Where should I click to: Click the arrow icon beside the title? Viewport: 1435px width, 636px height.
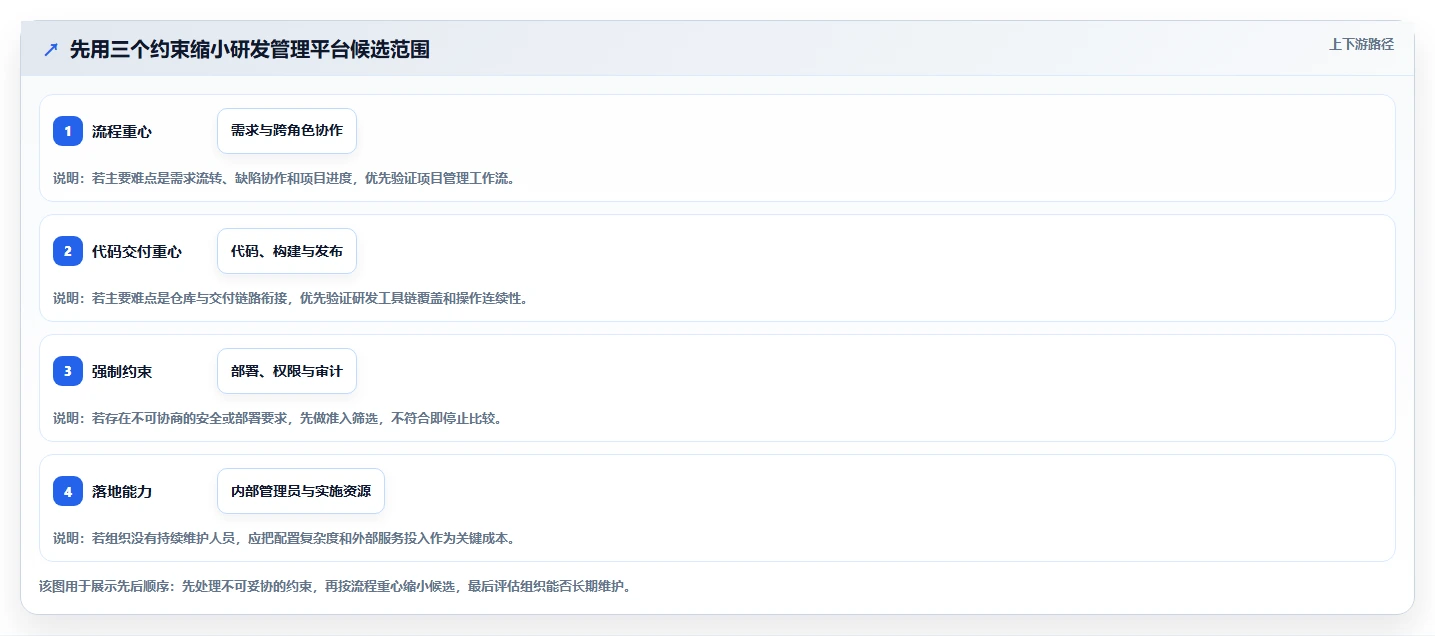coord(51,49)
